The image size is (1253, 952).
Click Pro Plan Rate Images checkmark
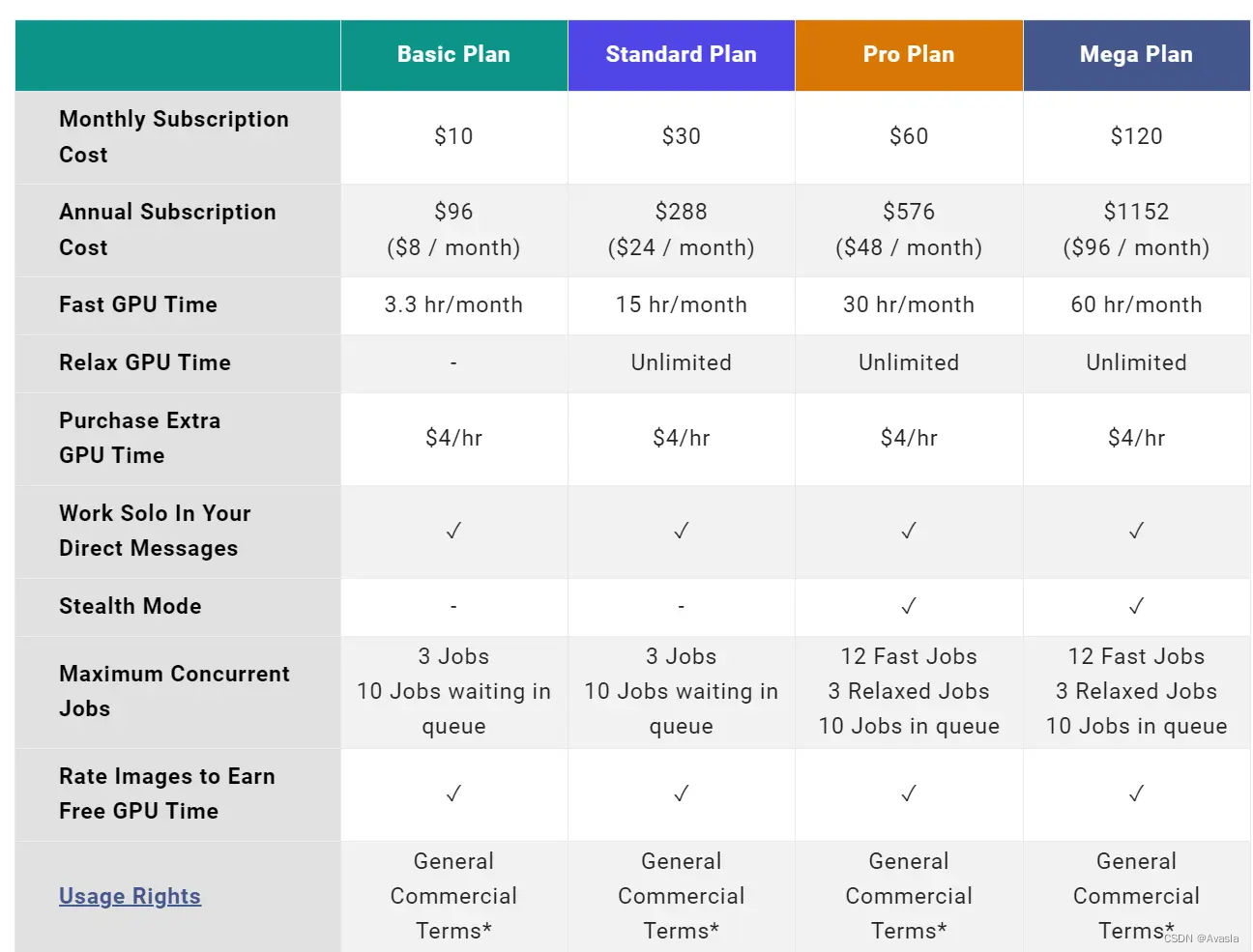tap(909, 793)
